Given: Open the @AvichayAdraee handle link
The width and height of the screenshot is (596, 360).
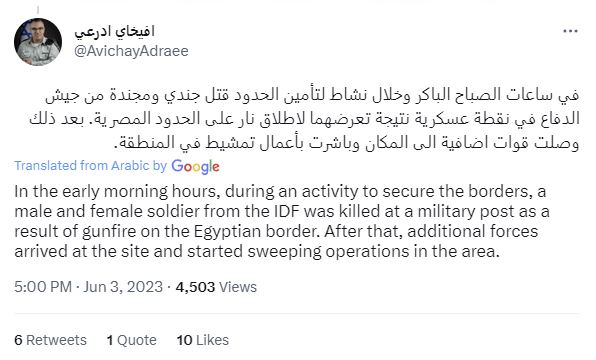Looking at the screenshot, I should tap(131, 51).
